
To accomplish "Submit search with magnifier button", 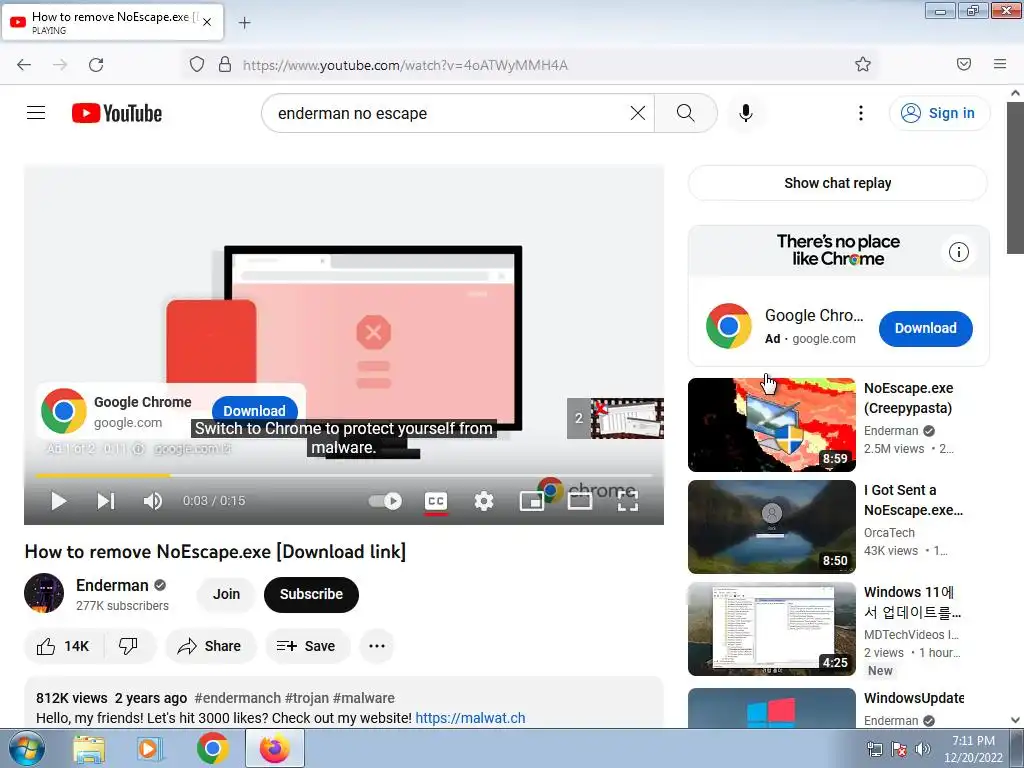I will (x=685, y=113).
